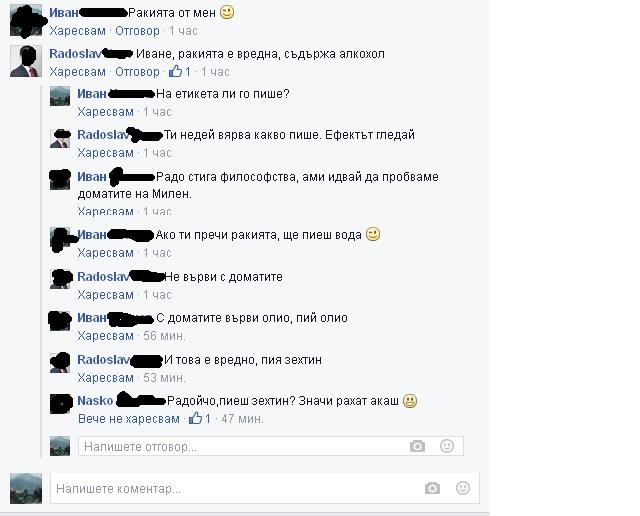
Task: Click 'Отговор' under the 'съдържа алкохол' comment
Action: pyautogui.click(x=137, y=72)
